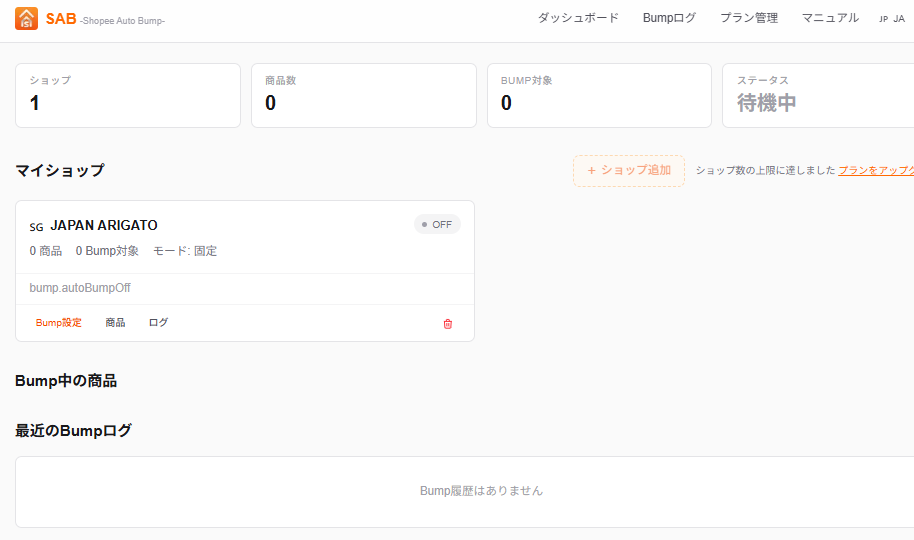Click the SAB house logo icon
This screenshot has width=914, height=540.
point(26,19)
